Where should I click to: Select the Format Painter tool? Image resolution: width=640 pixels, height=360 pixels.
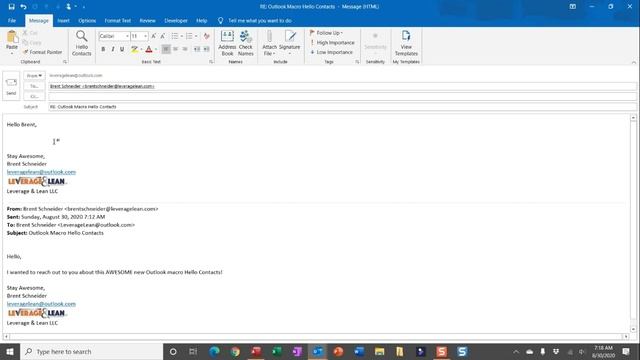[42, 52]
